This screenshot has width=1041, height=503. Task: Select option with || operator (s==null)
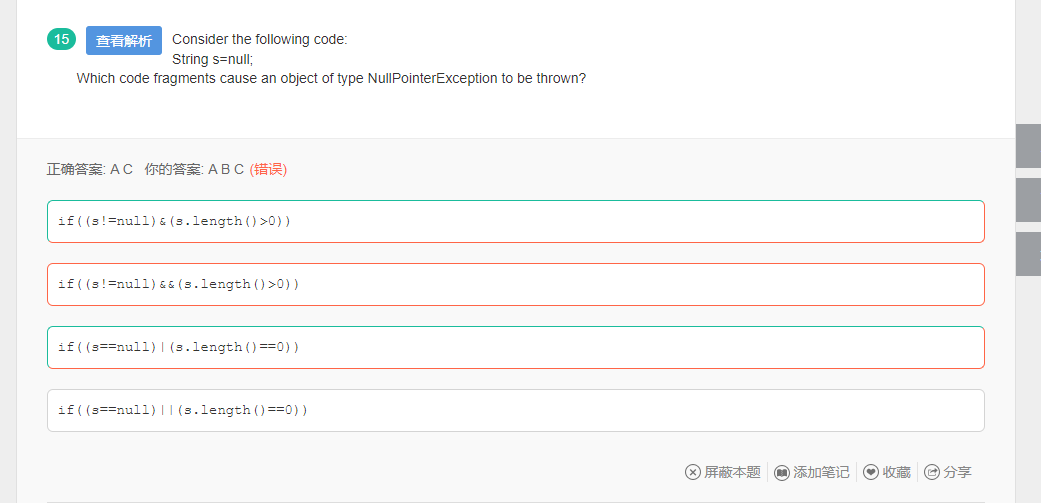[516, 410]
